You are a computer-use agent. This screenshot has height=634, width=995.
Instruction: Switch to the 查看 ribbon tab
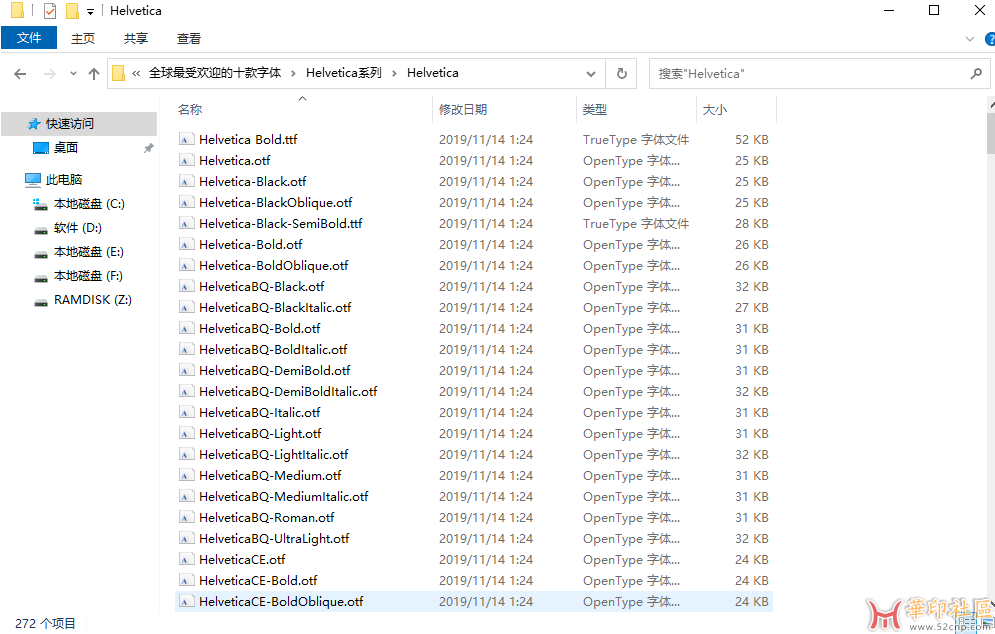point(188,39)
